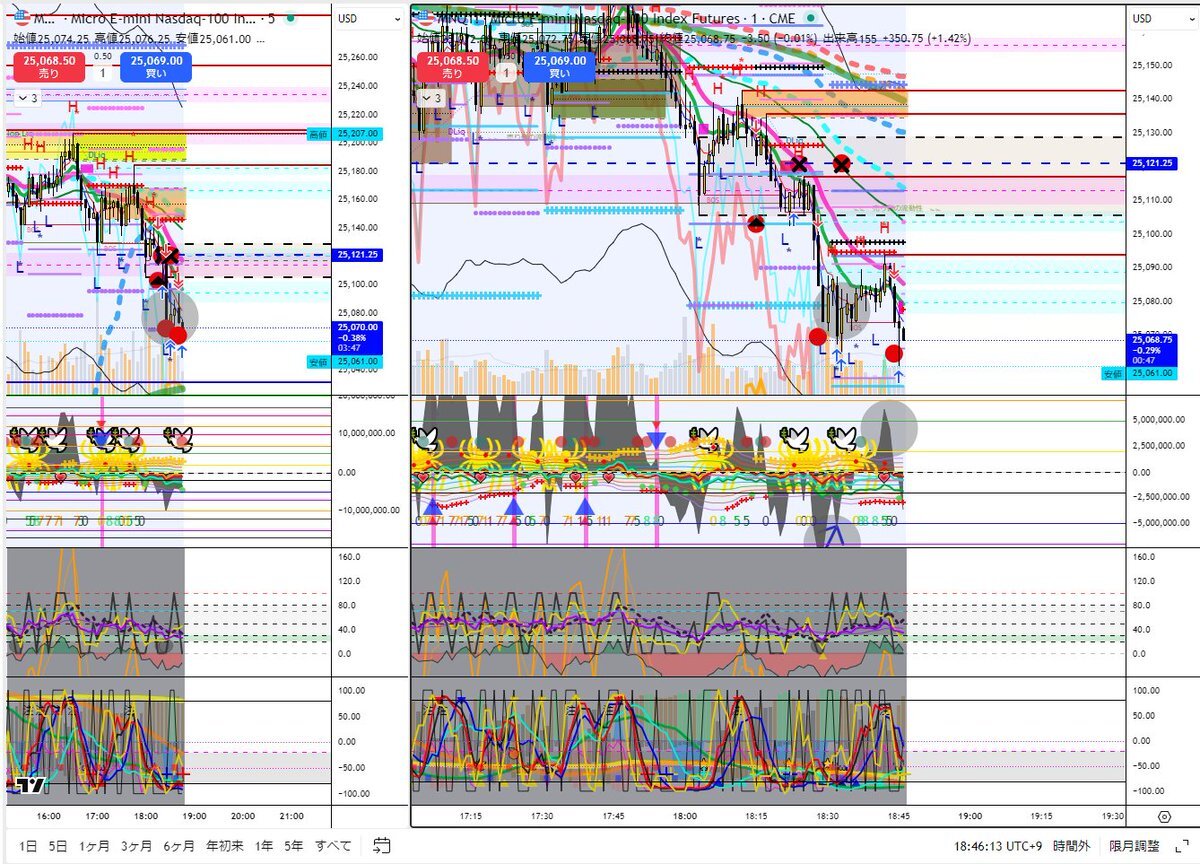Select the すべて range tab
This screenshot has width=1200, height=864.
pyautogui.click(x=333, y=846)
